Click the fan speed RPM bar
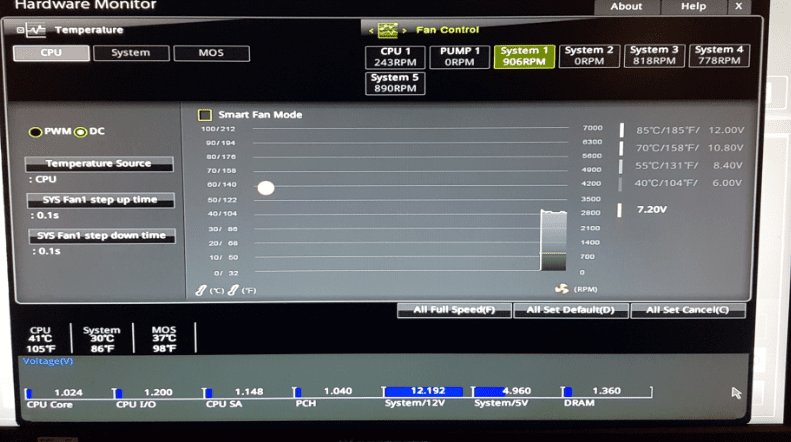Screen dimensions: 791x442 click(553, 241)
